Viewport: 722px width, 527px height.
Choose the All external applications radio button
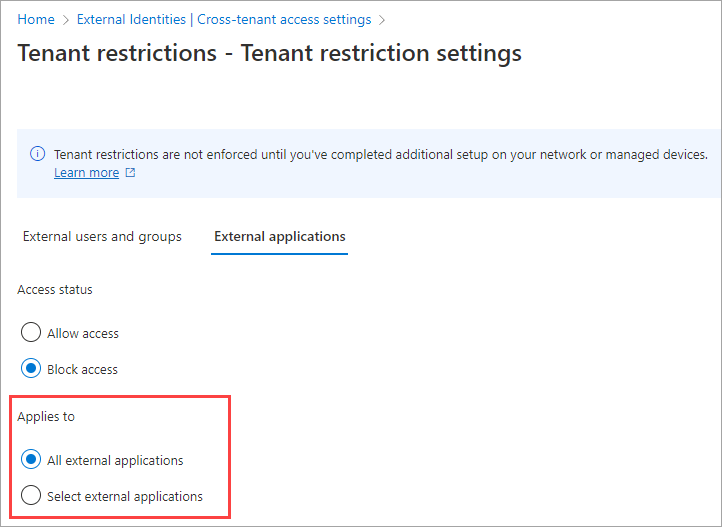click(31, 461)
